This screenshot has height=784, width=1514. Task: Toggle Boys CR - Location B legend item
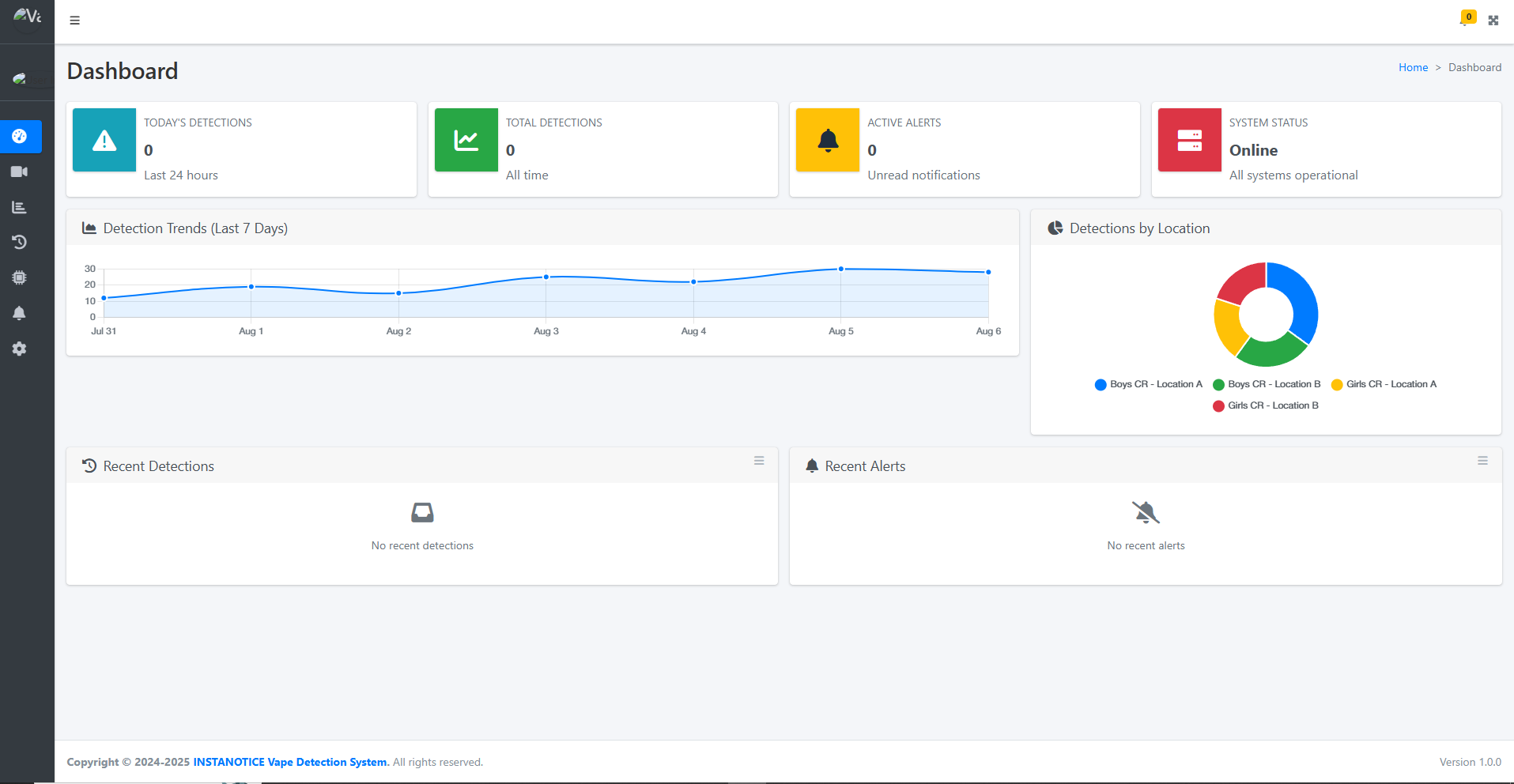(1267, 384)
